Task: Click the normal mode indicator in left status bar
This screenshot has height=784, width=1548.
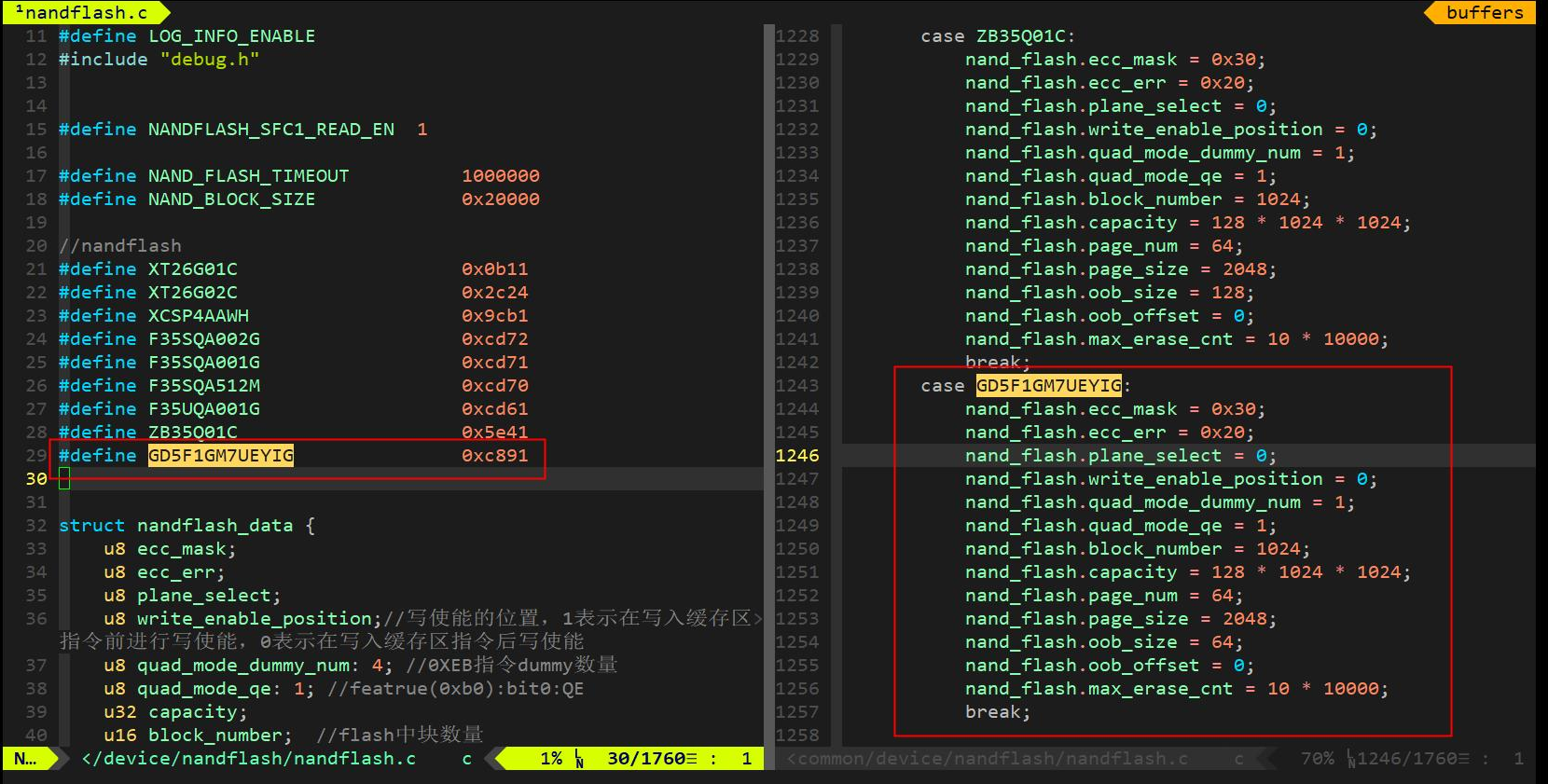Action: tap(25, 759)
